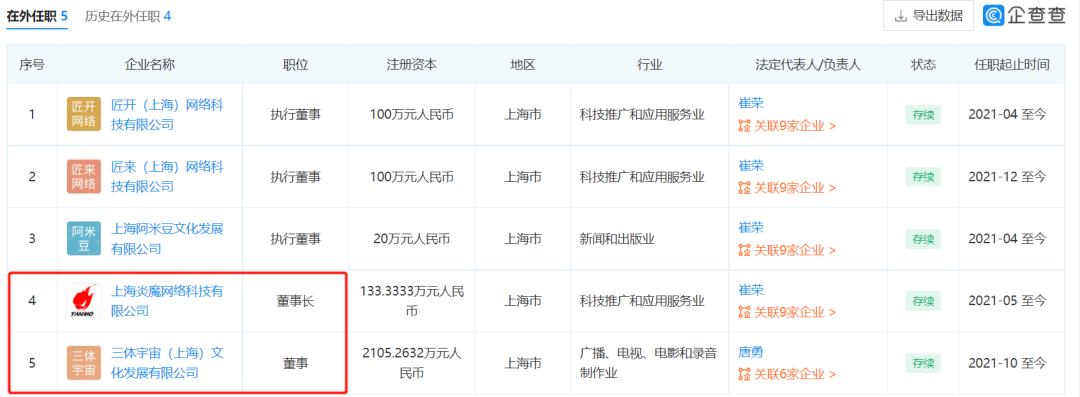Click 崔荣 in the 匠来 row
Image resolution: width=1080 pixels, height=397 pixels.
point(751,165)
